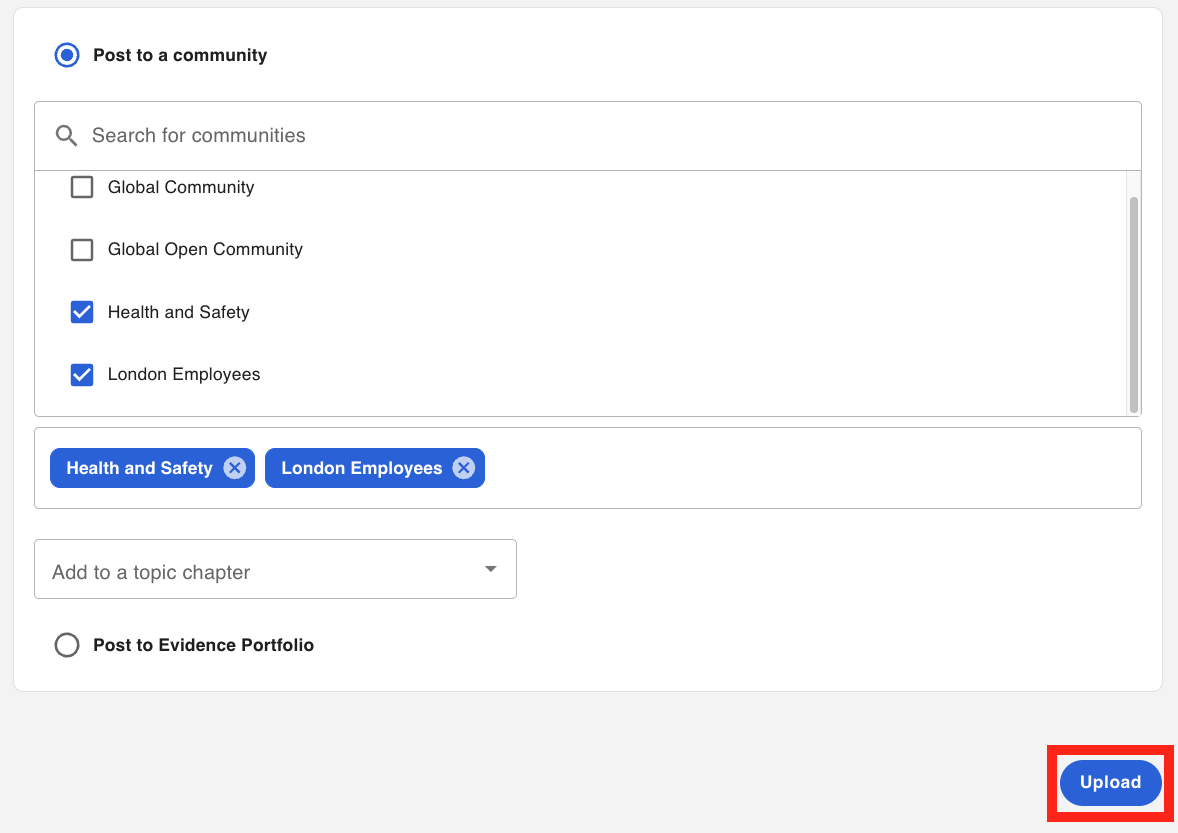The image size is (1178, 833).
Task: Click the Health and Safety list label
Action: tap(178, 312)
